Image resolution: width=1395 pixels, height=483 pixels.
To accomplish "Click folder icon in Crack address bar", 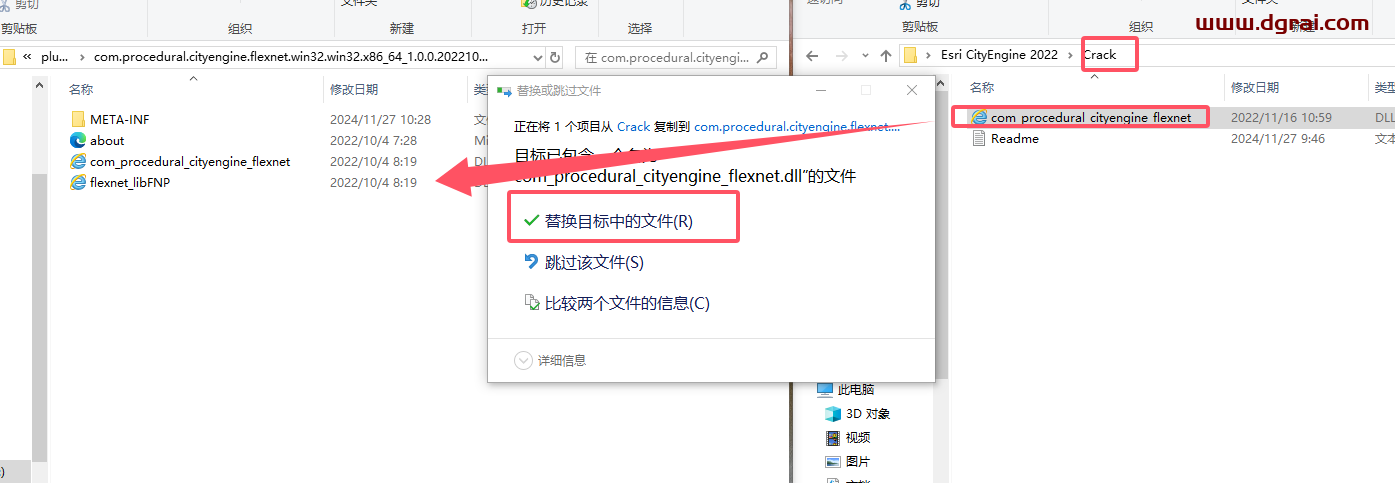I will [x=910, y=54].
